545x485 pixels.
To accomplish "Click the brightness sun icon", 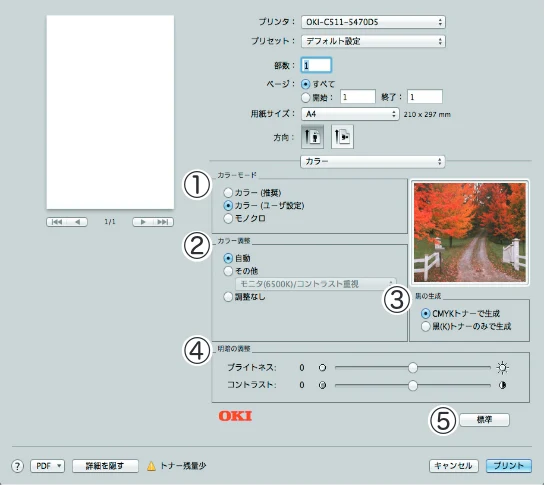I will tap(502, 367).
